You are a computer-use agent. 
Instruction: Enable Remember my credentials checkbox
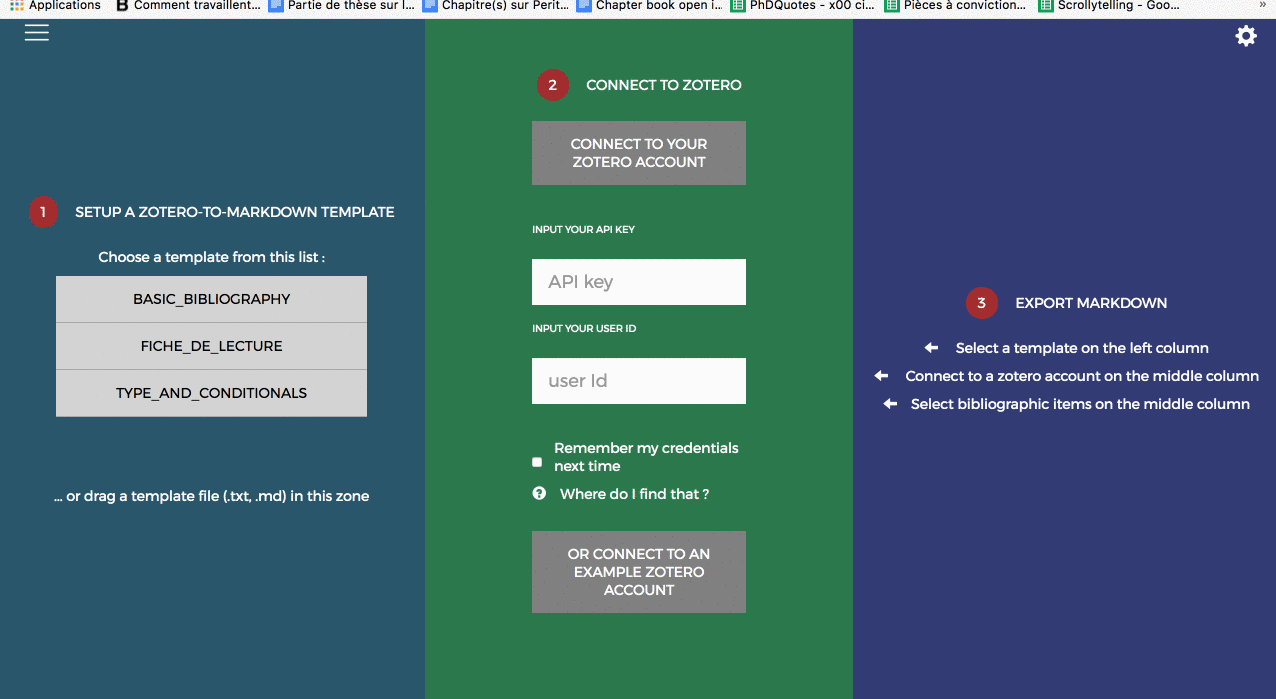(x=537, y=462)
